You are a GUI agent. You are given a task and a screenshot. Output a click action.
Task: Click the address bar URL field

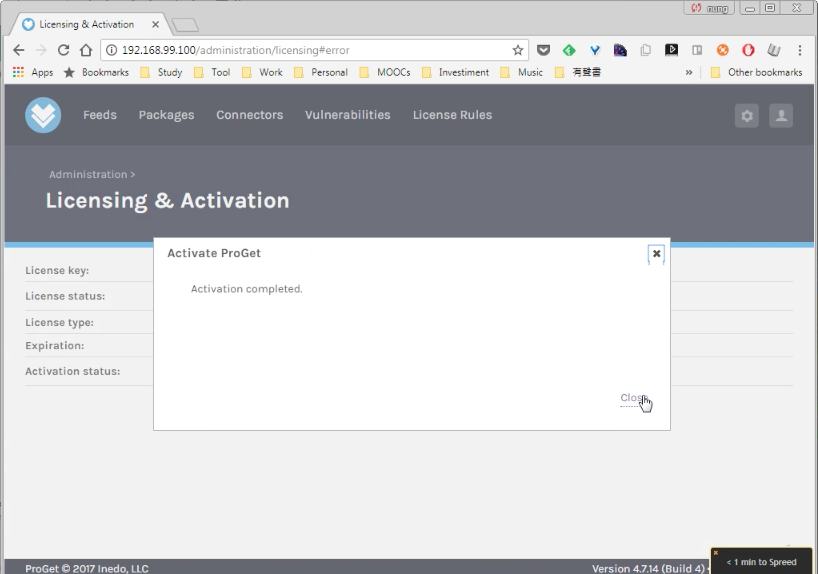[313, 50]
